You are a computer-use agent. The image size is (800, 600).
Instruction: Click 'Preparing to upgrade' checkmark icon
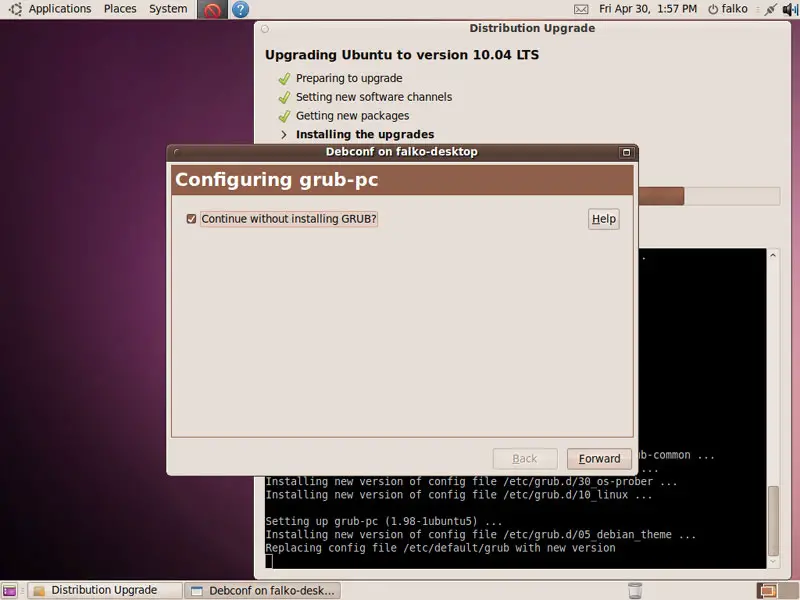(284, 79)
